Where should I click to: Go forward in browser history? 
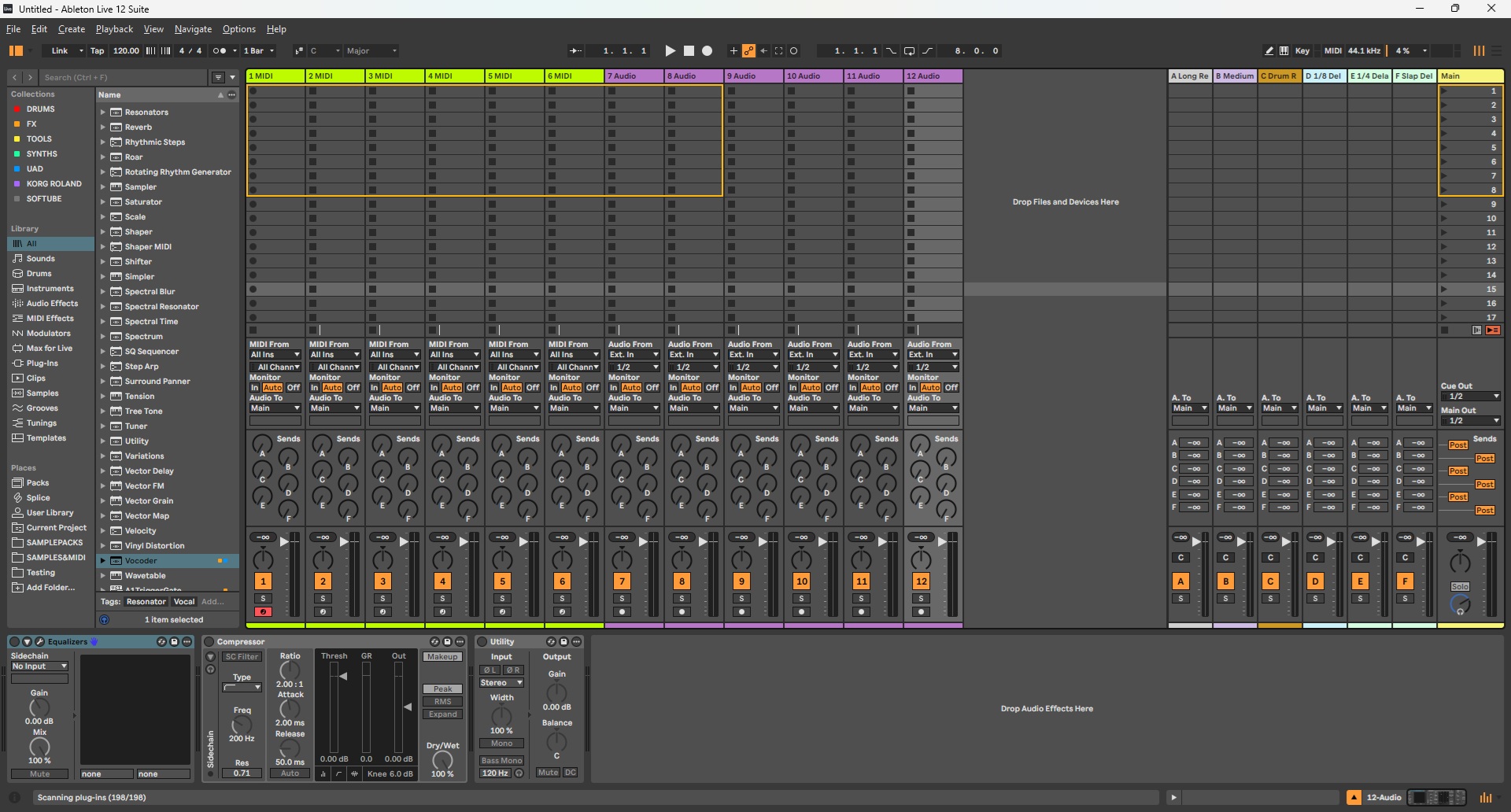[x=30, y=77]
